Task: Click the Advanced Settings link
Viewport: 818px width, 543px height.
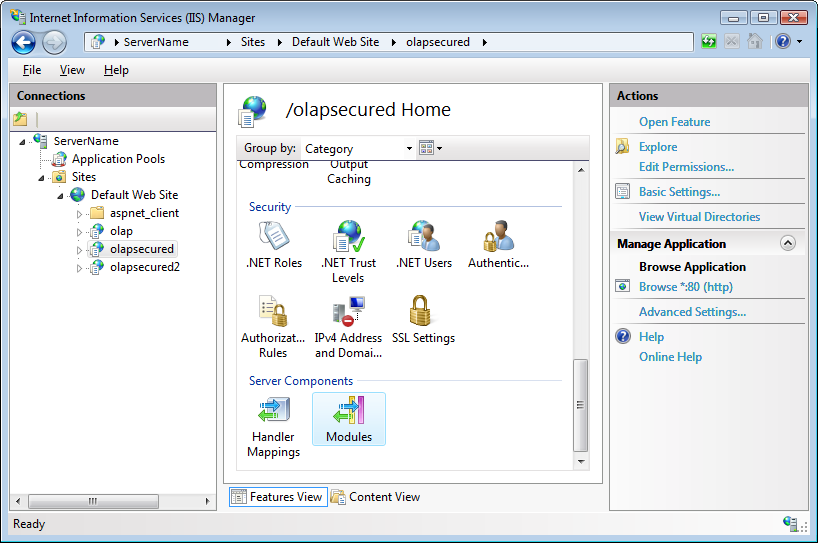Action: click(x=692, y=312)
